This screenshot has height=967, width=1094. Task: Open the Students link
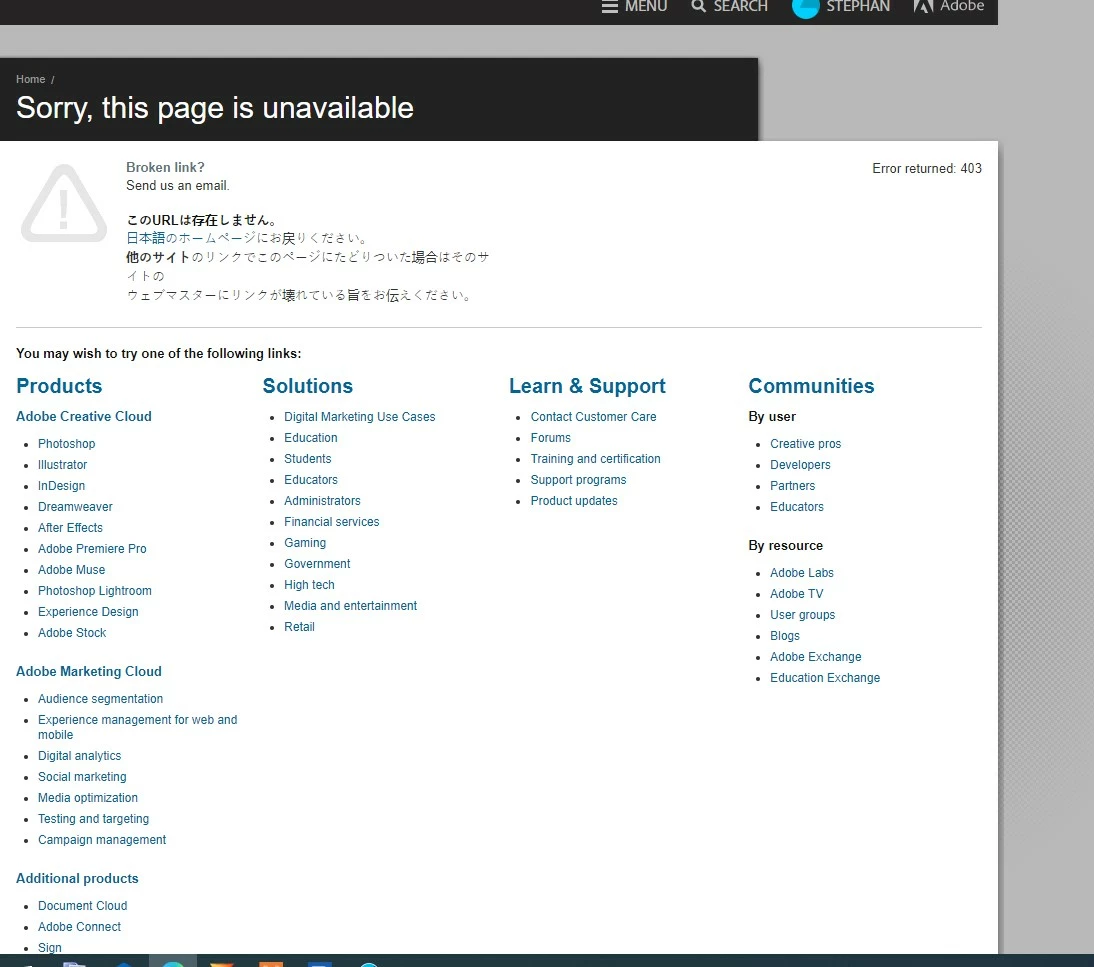[308, 458]
